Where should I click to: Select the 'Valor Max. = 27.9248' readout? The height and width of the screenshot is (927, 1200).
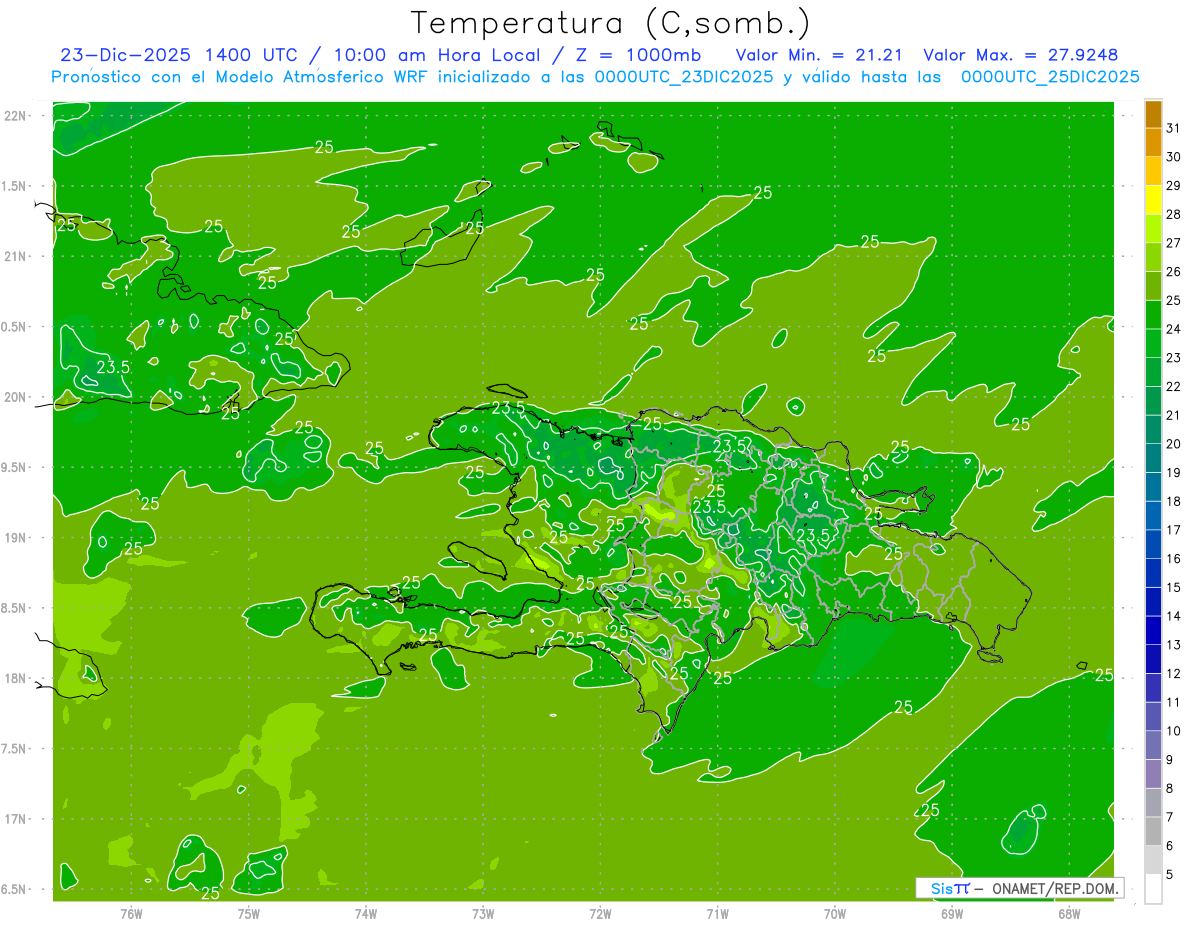pyautogui.click(x=1020, y=55)
